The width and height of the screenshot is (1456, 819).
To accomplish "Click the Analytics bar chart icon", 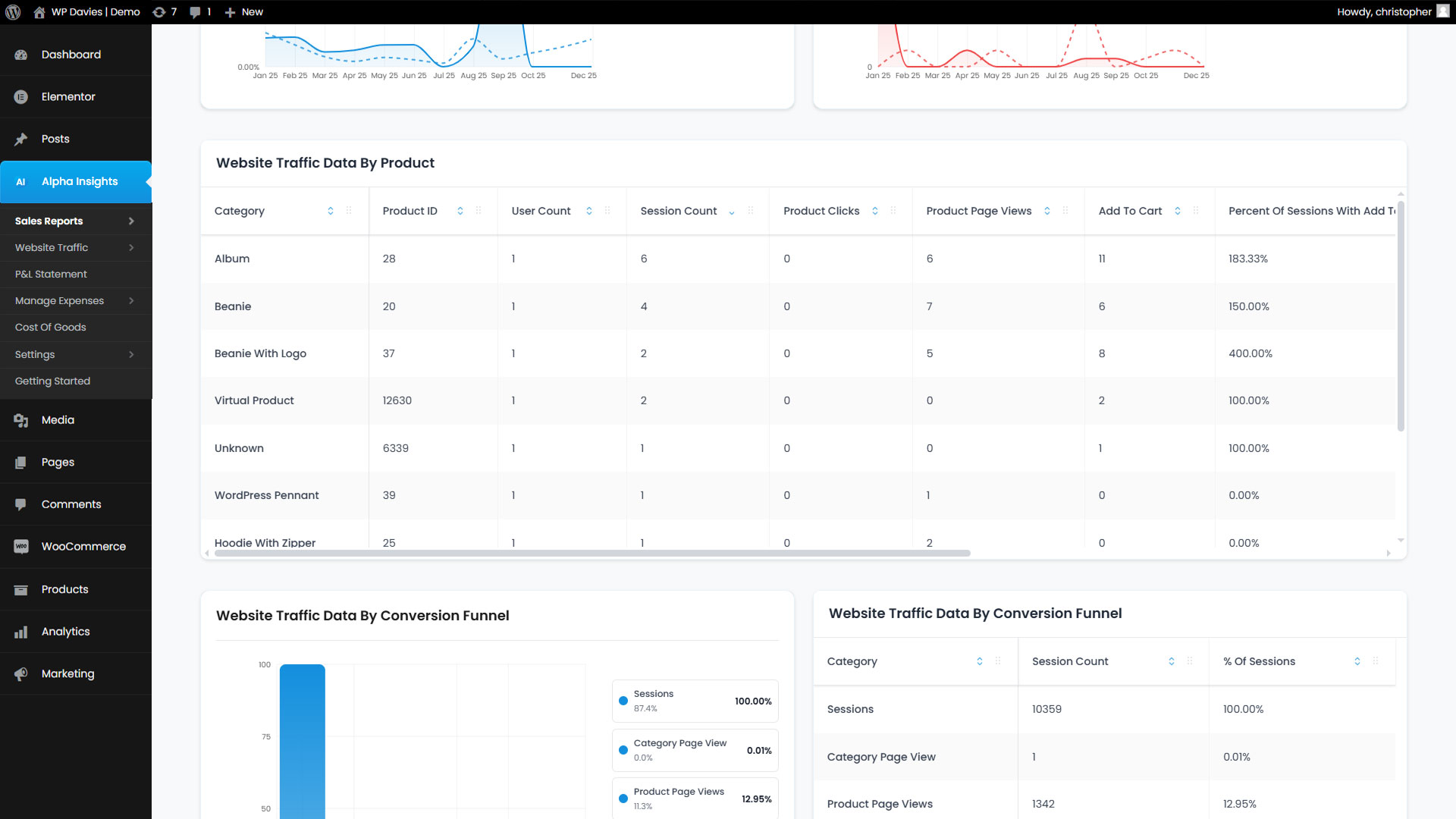I will point(21,632).
